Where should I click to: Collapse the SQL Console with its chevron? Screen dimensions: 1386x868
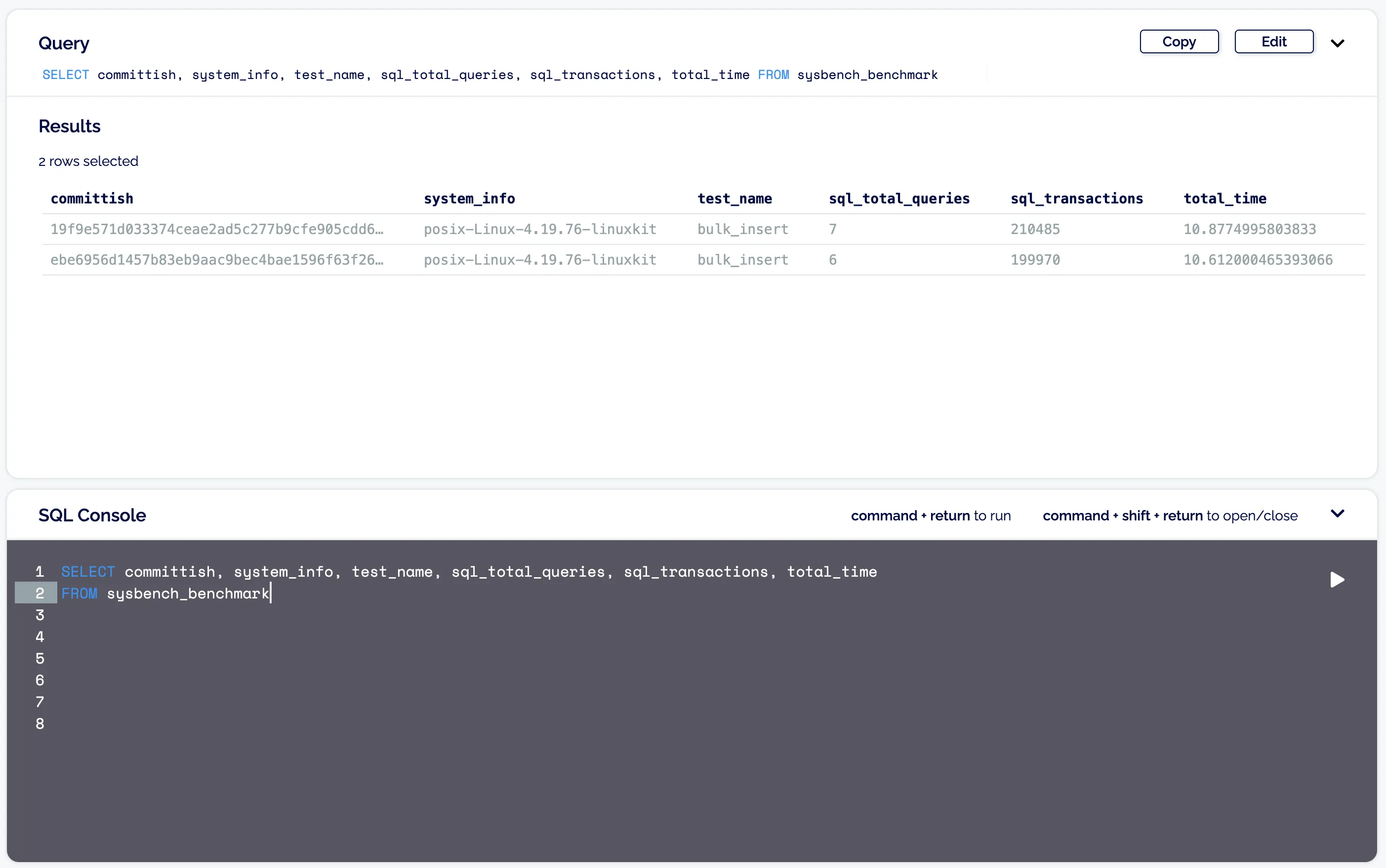coord(1338,513)
